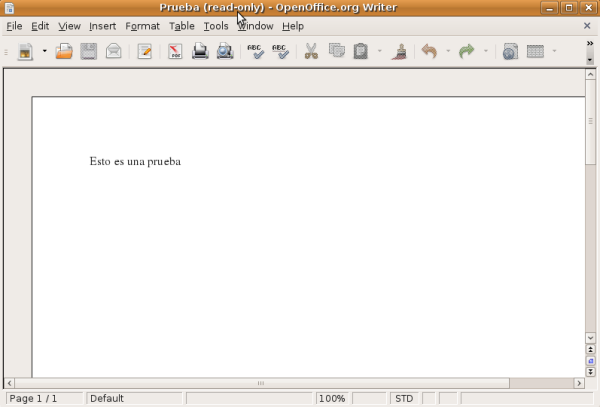This screenshot has height=407, width=600.
Task: Click the New document icon
Action: pyautogui.click(x=25, y=51)
